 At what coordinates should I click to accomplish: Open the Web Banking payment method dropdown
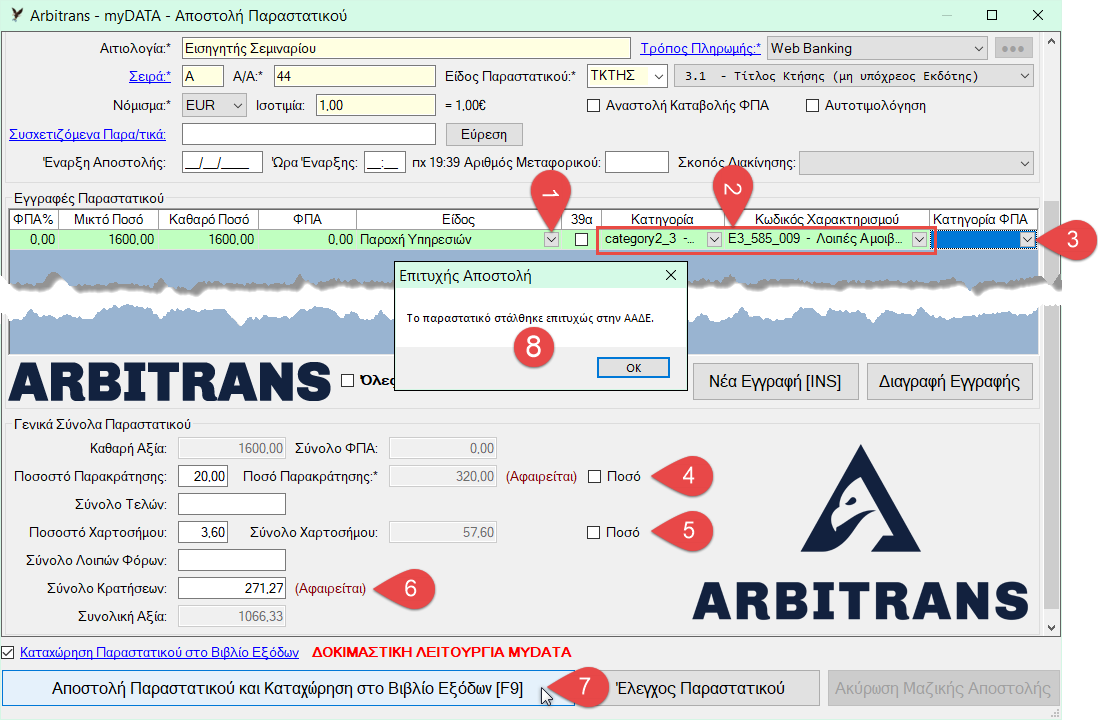(978, 48)
